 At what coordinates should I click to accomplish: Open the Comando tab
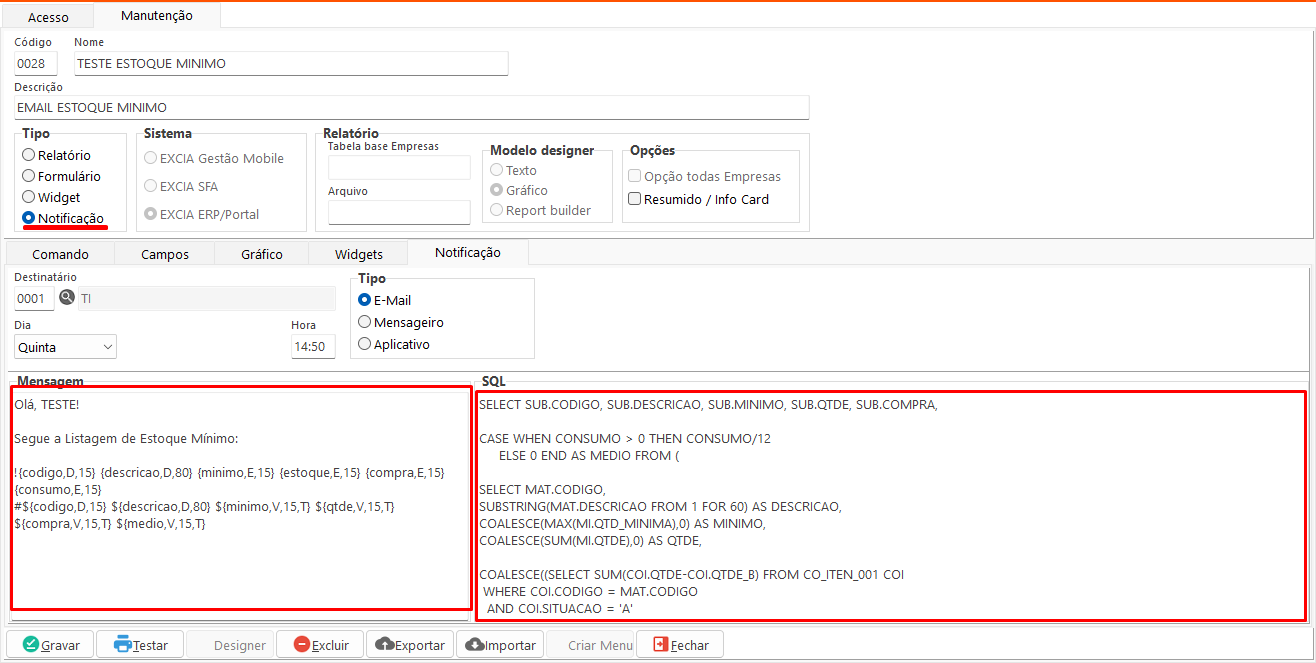tap(60, 254)
